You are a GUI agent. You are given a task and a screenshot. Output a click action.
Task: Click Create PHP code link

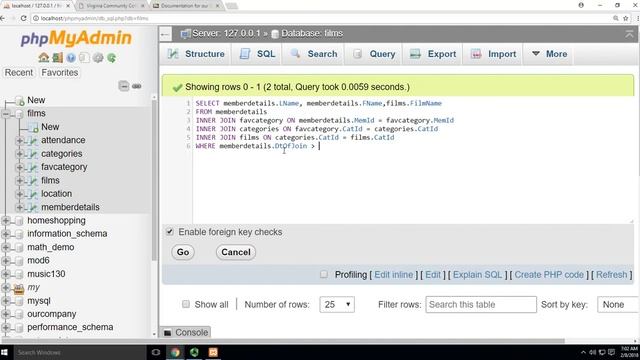click(549, 275)
